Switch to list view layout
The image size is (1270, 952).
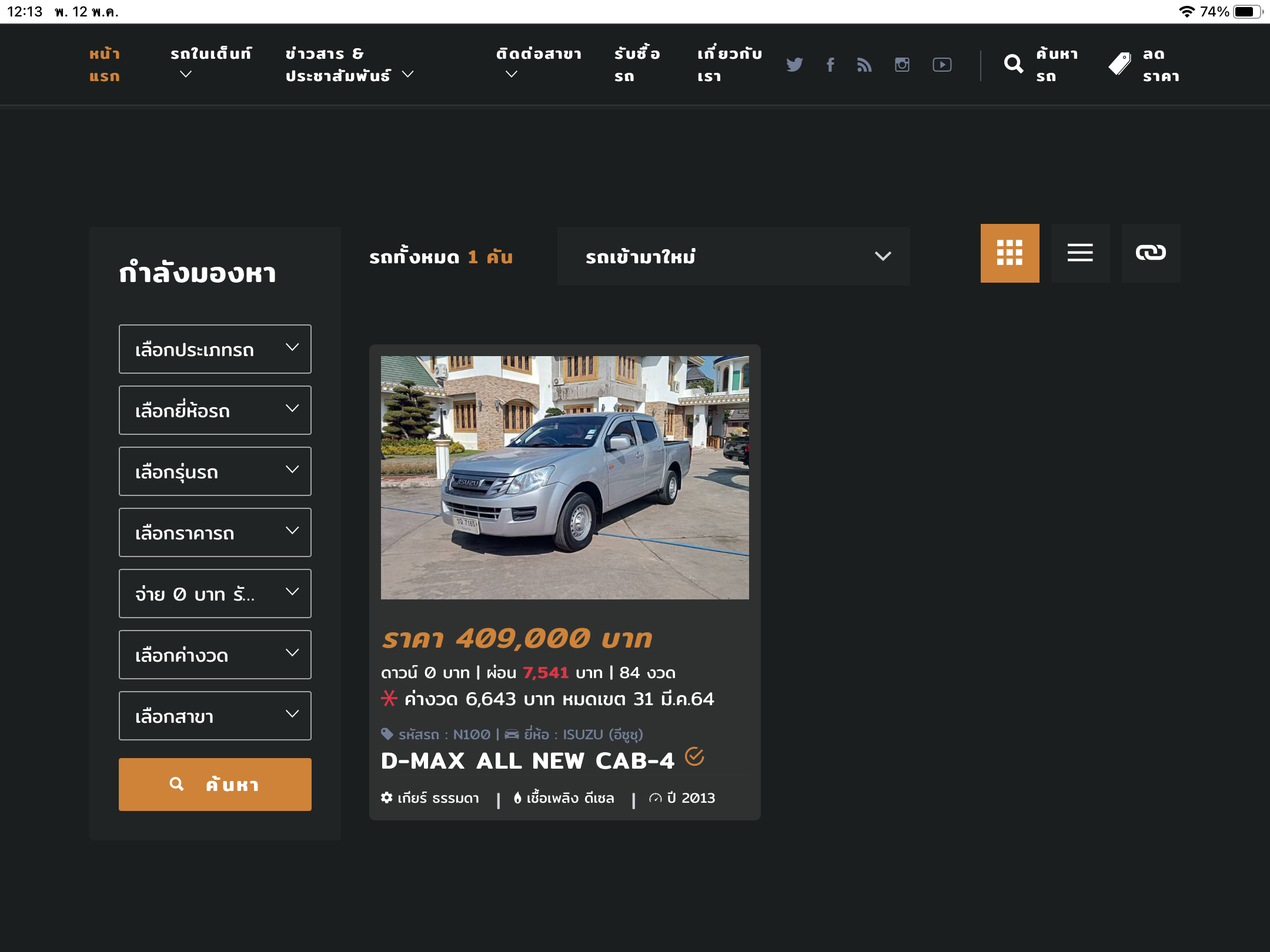[x=1080, y=253]
